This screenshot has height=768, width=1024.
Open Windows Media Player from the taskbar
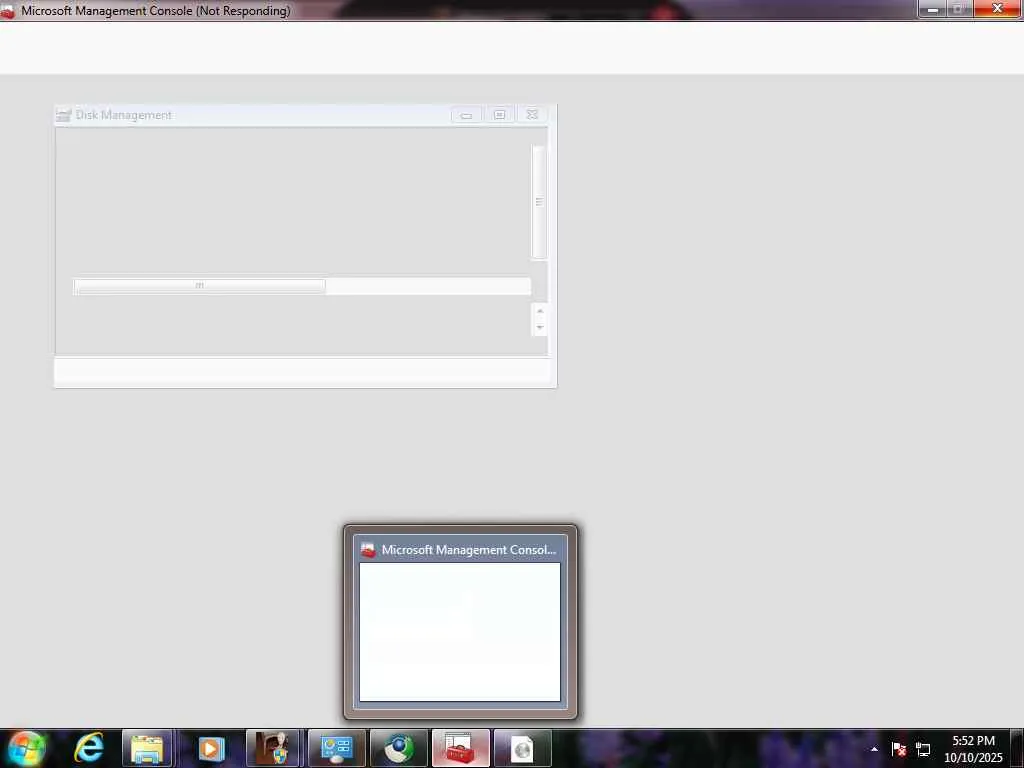point(210,748)
